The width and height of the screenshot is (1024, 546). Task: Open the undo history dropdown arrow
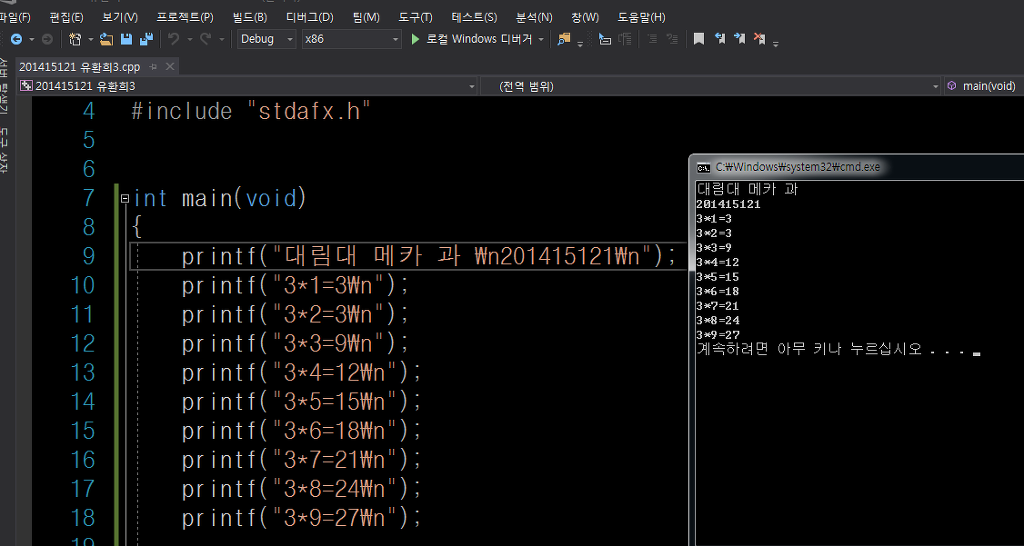pyautogui.click(x=189, y=39)
